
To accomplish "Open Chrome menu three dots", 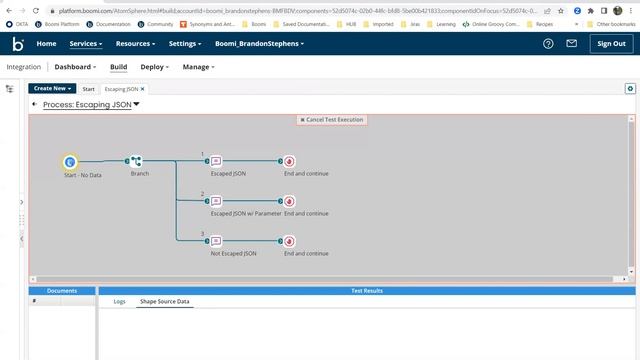I will 631,11.
